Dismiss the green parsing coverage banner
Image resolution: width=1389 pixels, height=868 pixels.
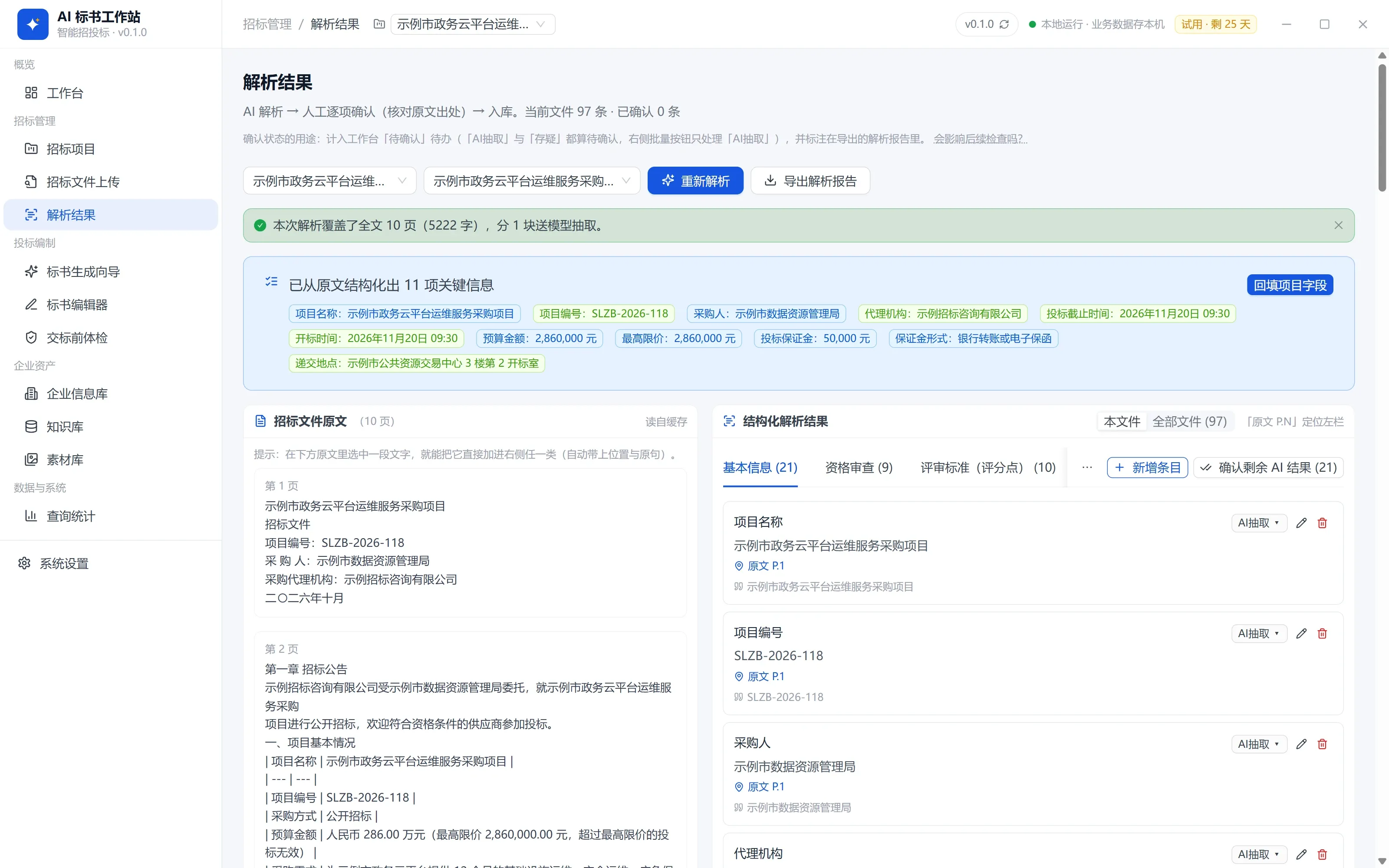click(x=1338, y=225)
